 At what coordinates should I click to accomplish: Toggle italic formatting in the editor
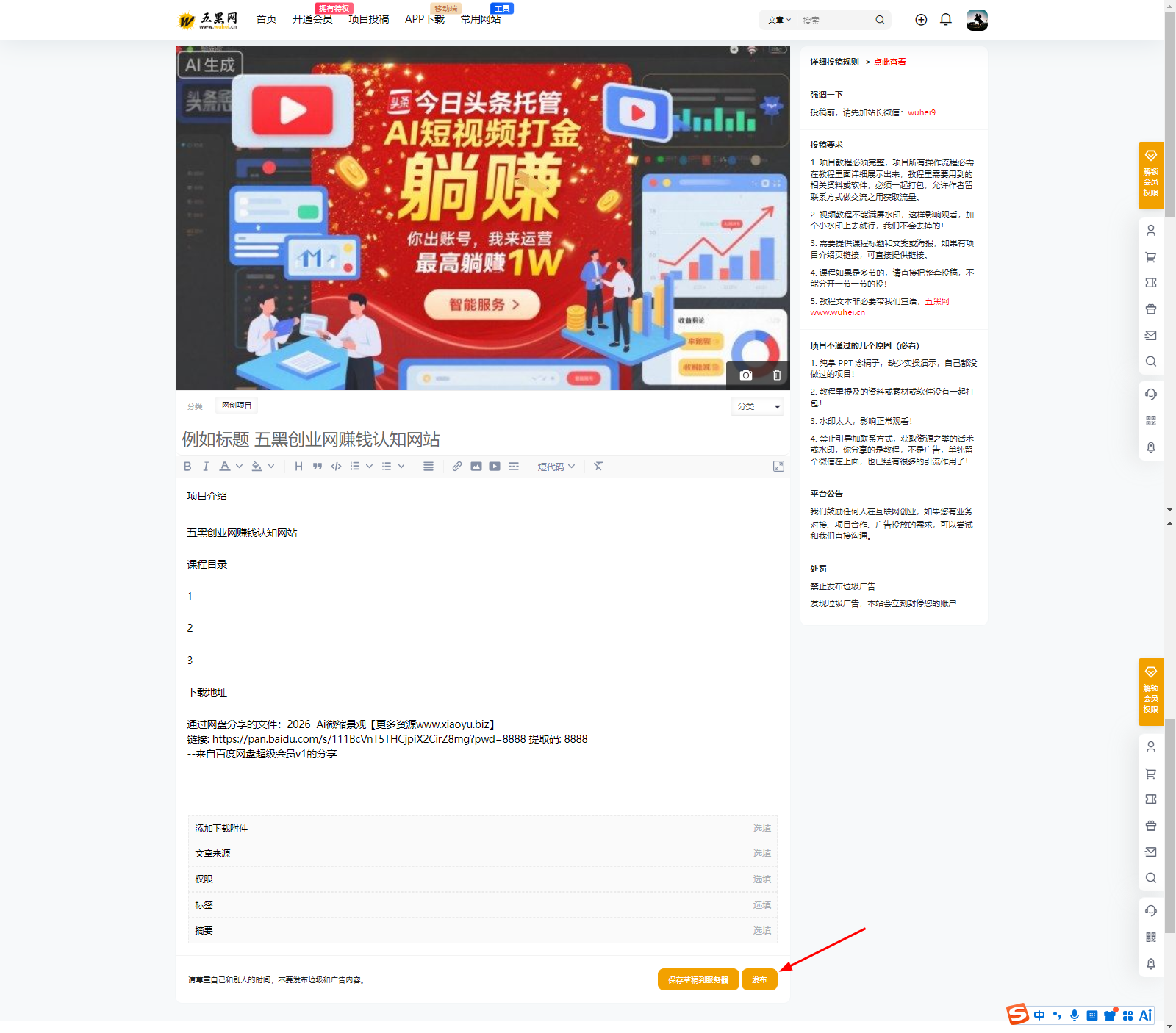(206, 467)
